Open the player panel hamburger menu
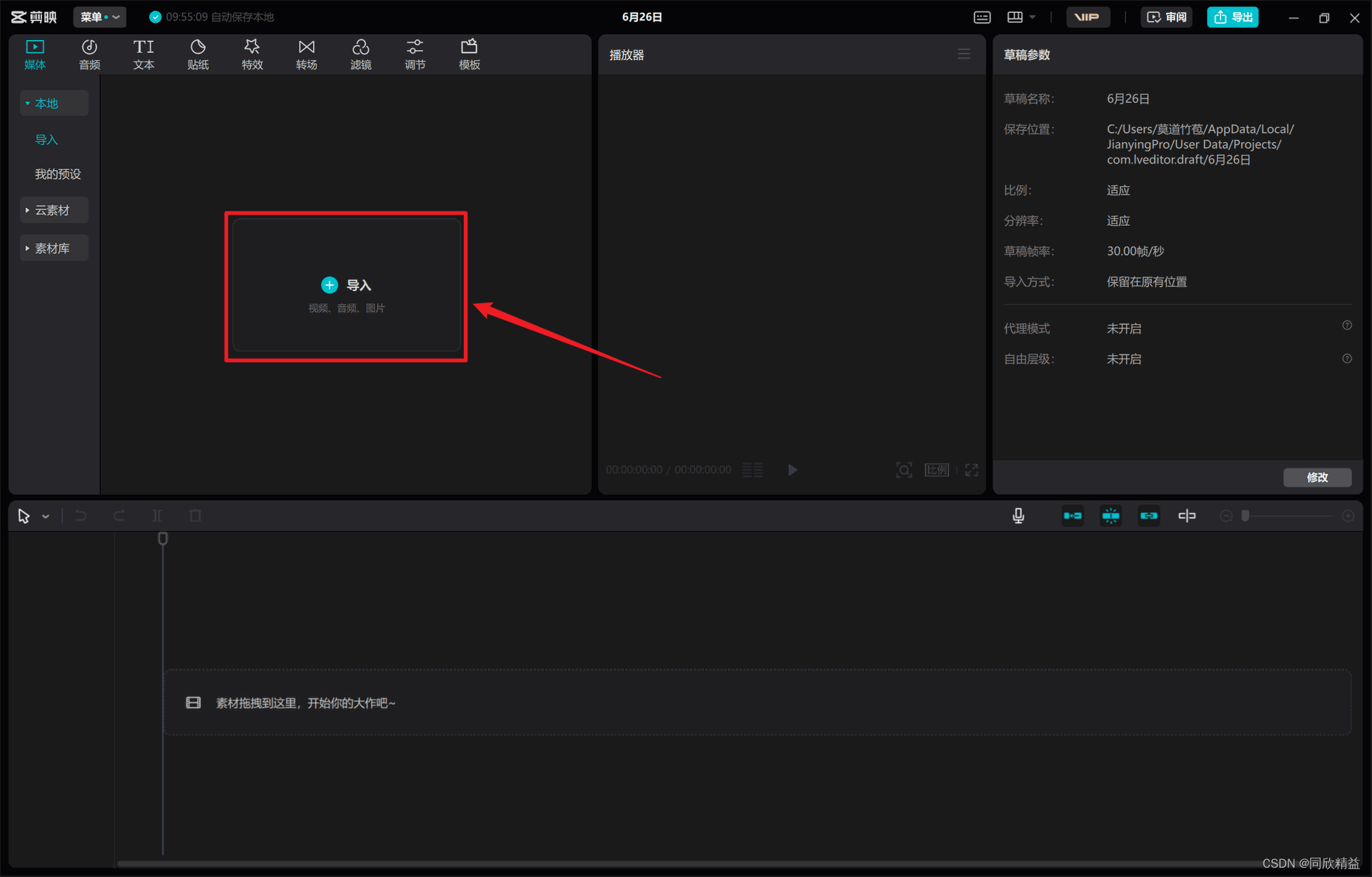The height and width of the screenshot is (877, 1372). 964,54
